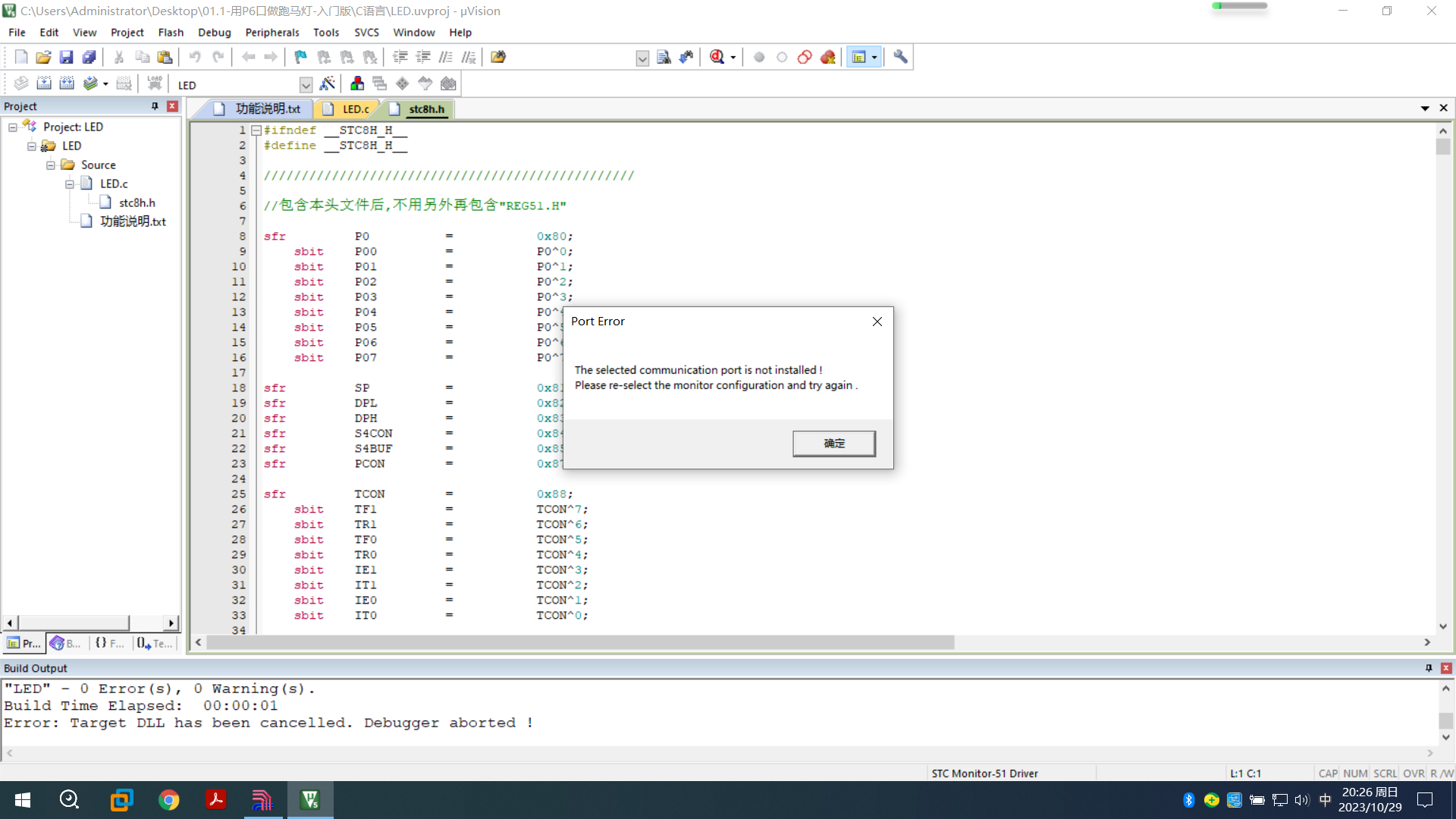Switch to the Books panel tab
The height and width of the screenshot is (819, 1456).
[x=66, y=643]
